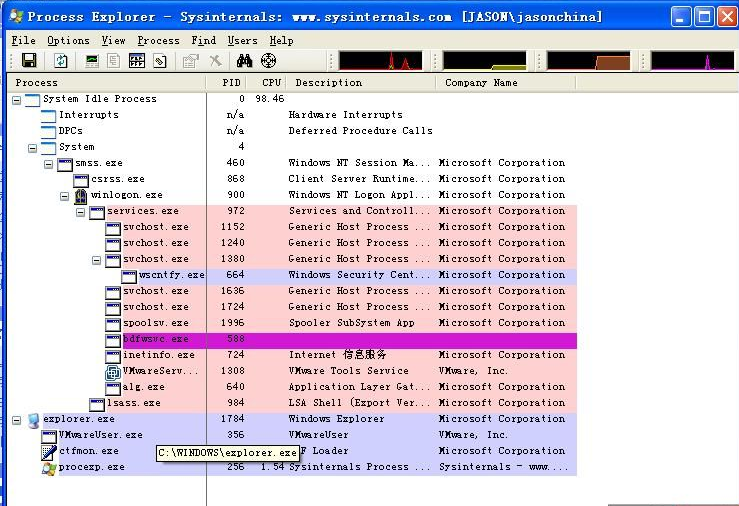Click the VMwareServ process icon
Image resolution: width=739 pixels, height=506 pixels.
113,372
